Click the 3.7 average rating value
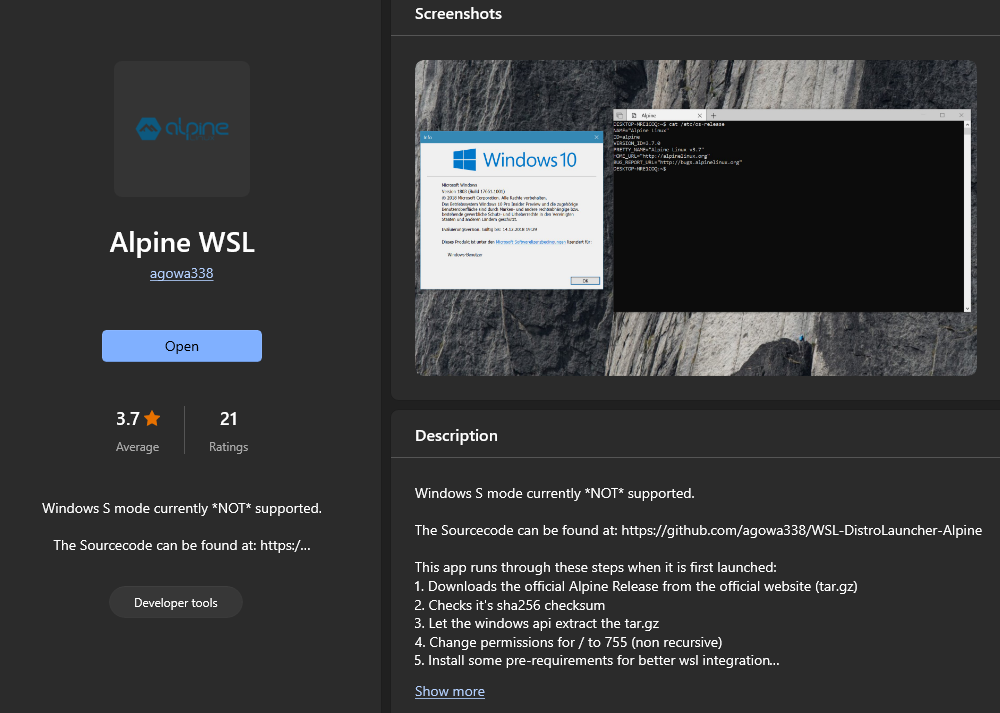Image resolution: width=1000 pixels, height=713 pixels. 127,418
